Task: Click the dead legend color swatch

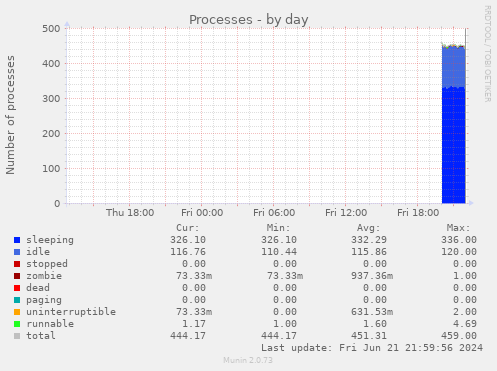Action: (x=17, y=288)
